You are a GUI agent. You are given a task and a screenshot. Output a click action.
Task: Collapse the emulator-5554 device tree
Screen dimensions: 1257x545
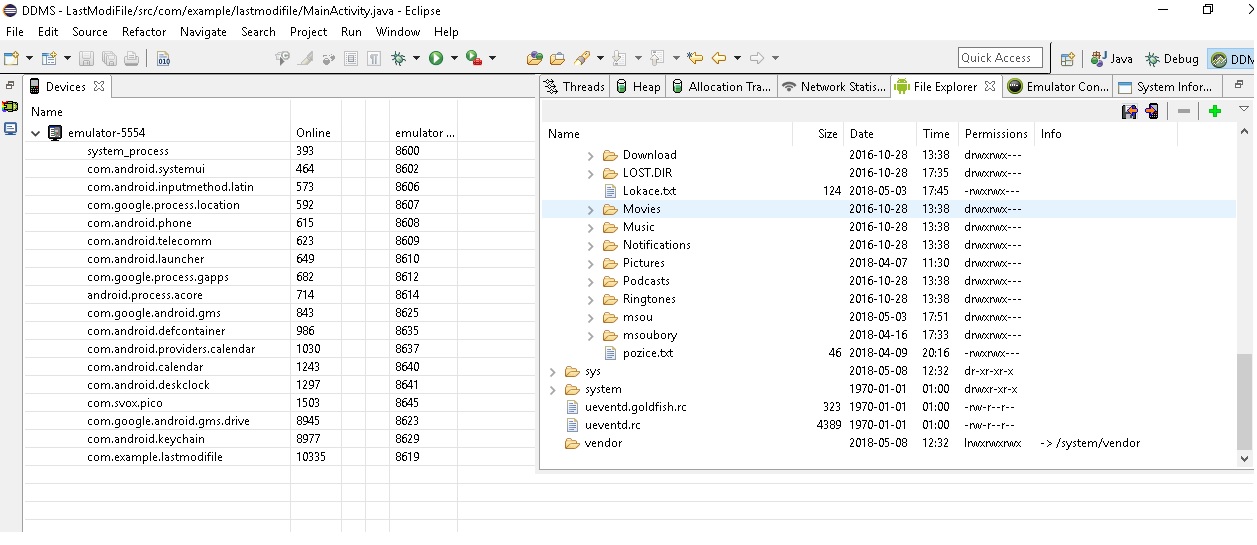pyautogui.click(x=36, y=133)
